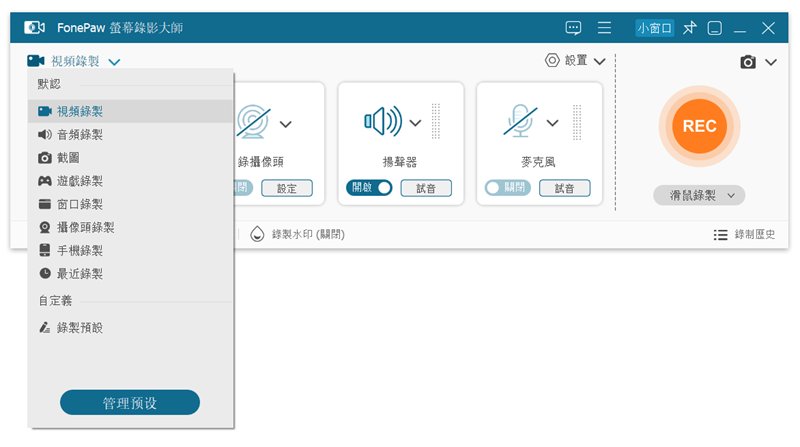The width and height of the screenshot is (800, 447).
Task: Click the speaker 揚聲器 icon
Action: [383, 121]
